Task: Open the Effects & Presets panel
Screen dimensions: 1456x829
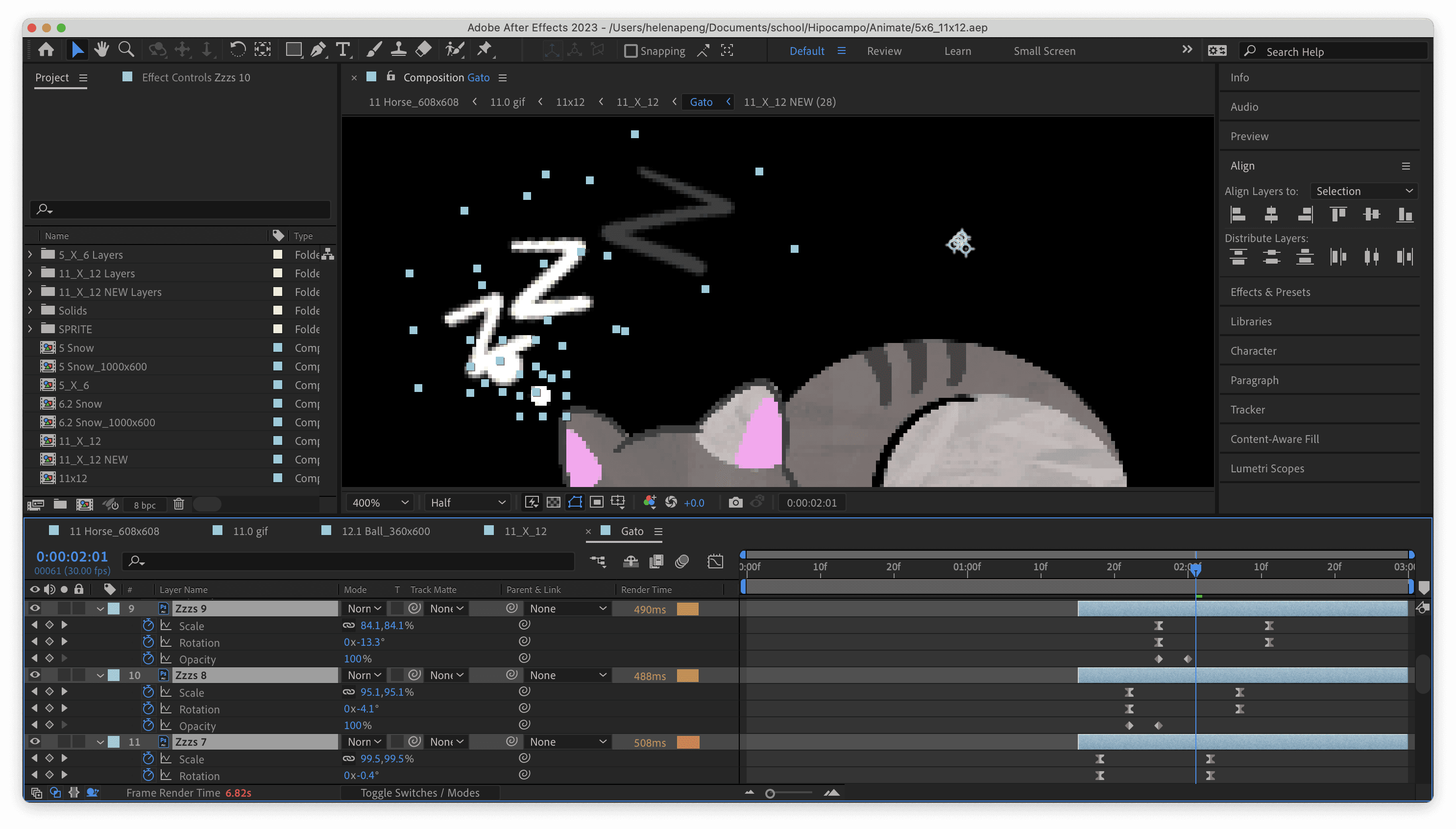Action: [x=1270, y=292]
